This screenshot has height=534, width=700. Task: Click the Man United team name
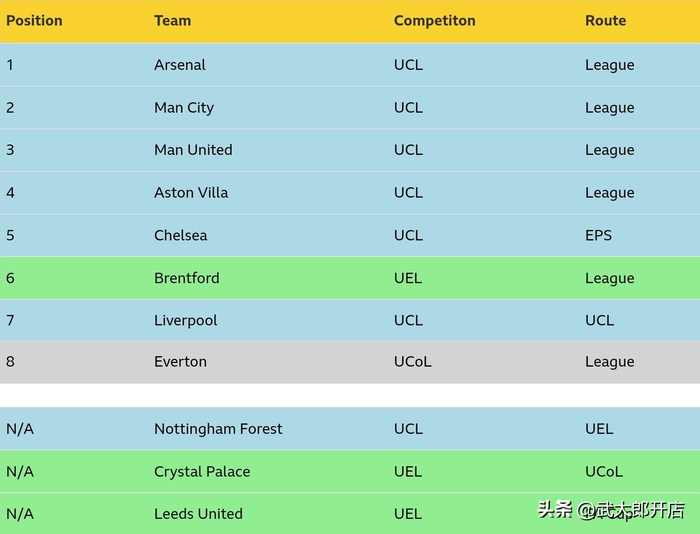pos(193,150)
